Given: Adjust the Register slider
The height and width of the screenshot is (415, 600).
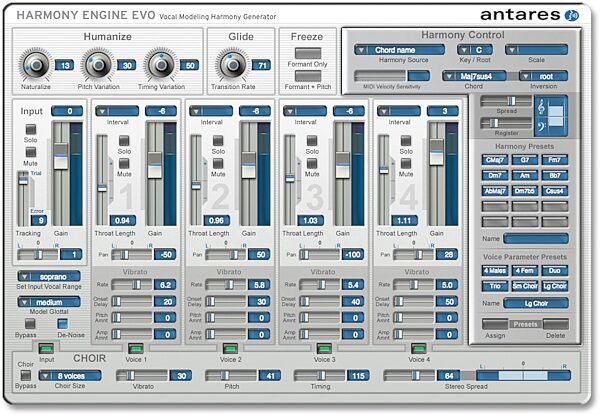Looking at the screenshot, I should (x=506, y=123).
